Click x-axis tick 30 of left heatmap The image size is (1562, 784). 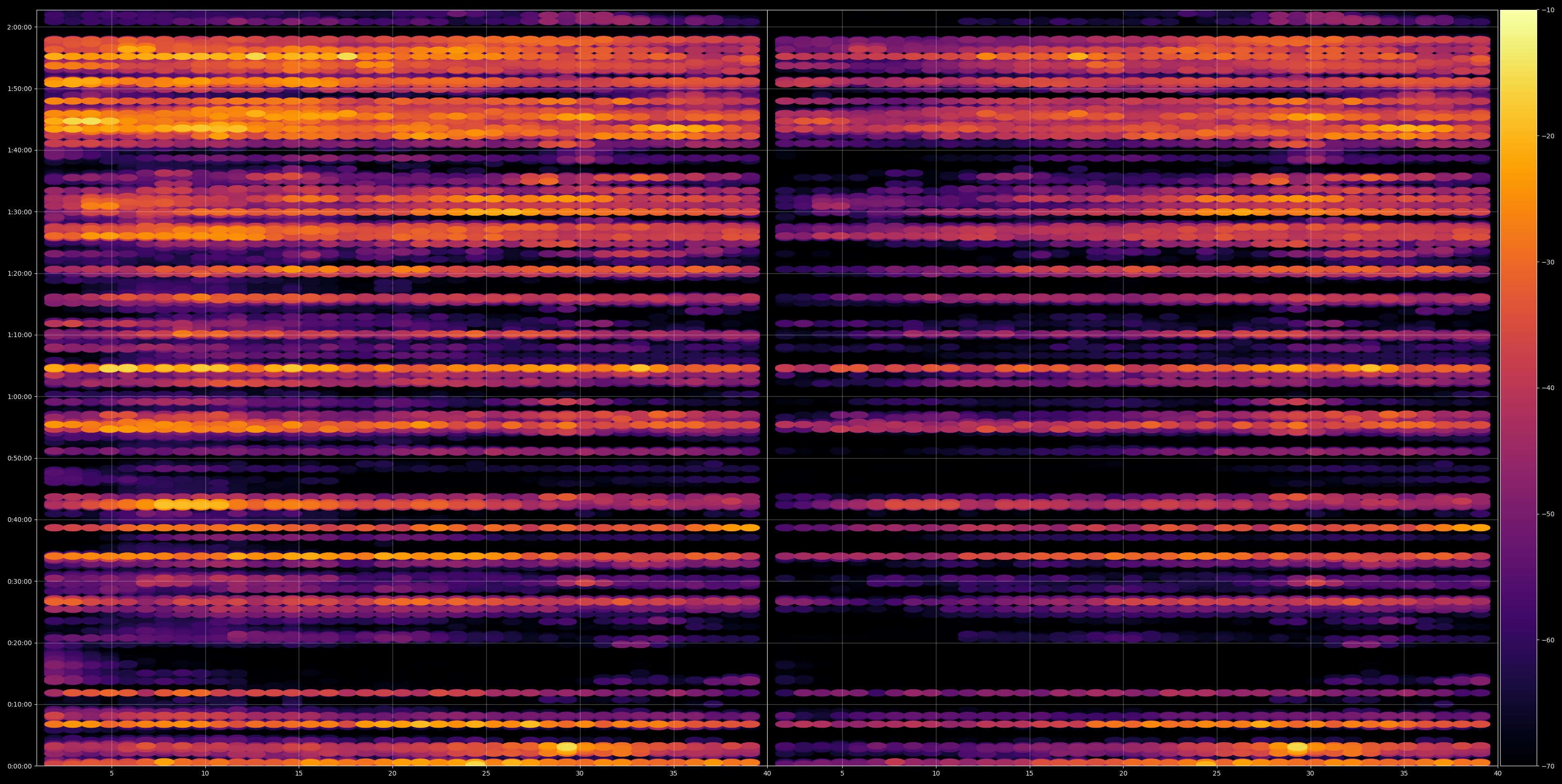(x=580, y=773)
